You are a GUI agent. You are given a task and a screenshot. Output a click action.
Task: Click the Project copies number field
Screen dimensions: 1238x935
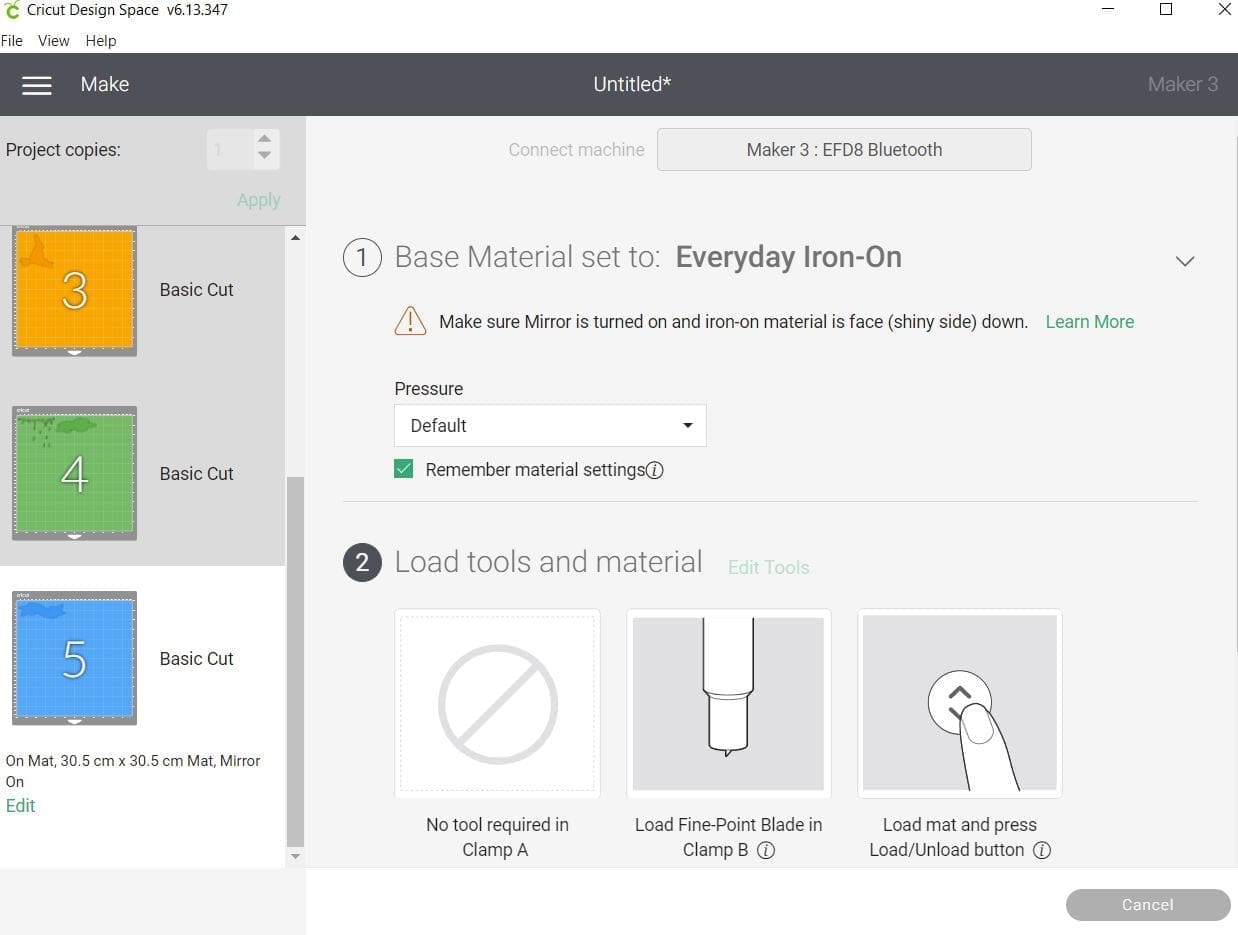click(229, 150)
